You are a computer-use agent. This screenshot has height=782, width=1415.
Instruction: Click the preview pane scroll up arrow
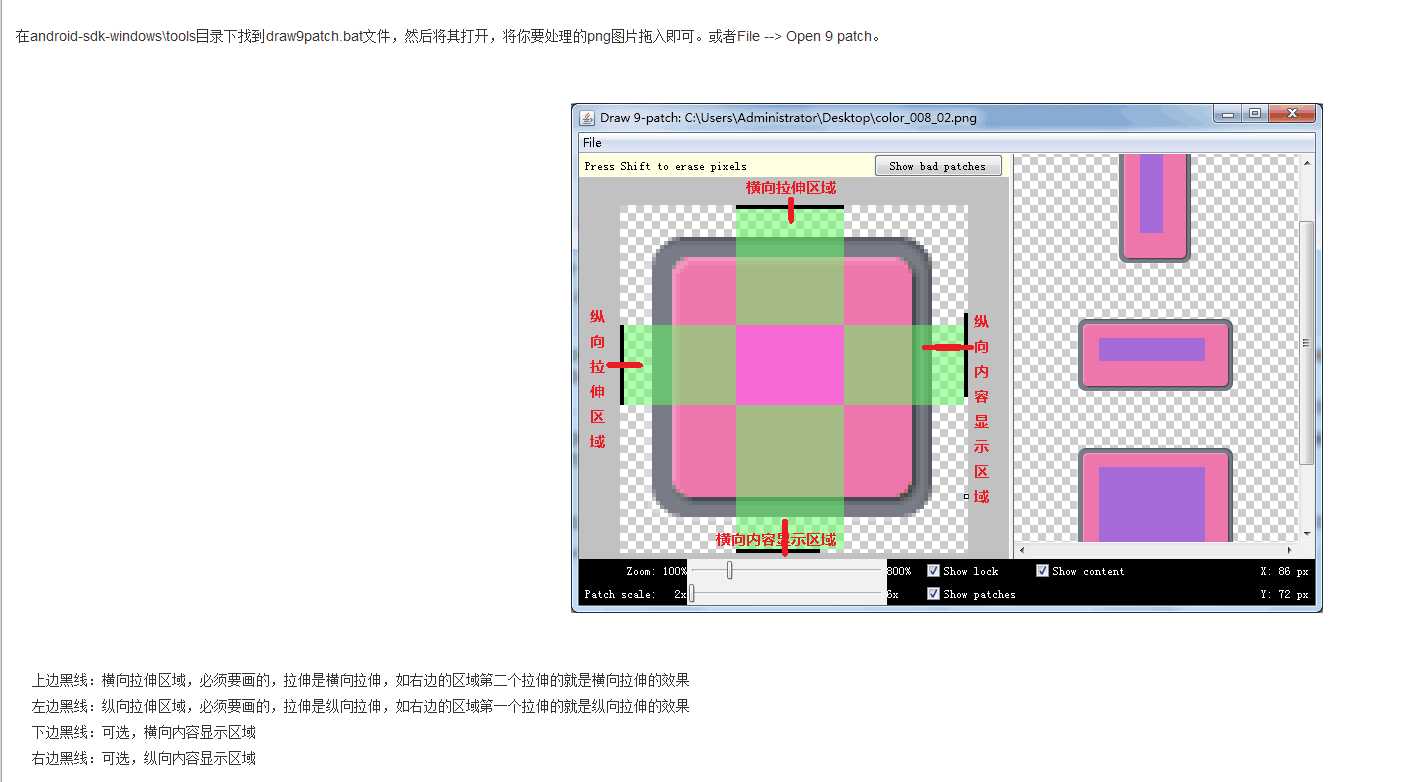pyautogui.click(x=1306, y=162)
